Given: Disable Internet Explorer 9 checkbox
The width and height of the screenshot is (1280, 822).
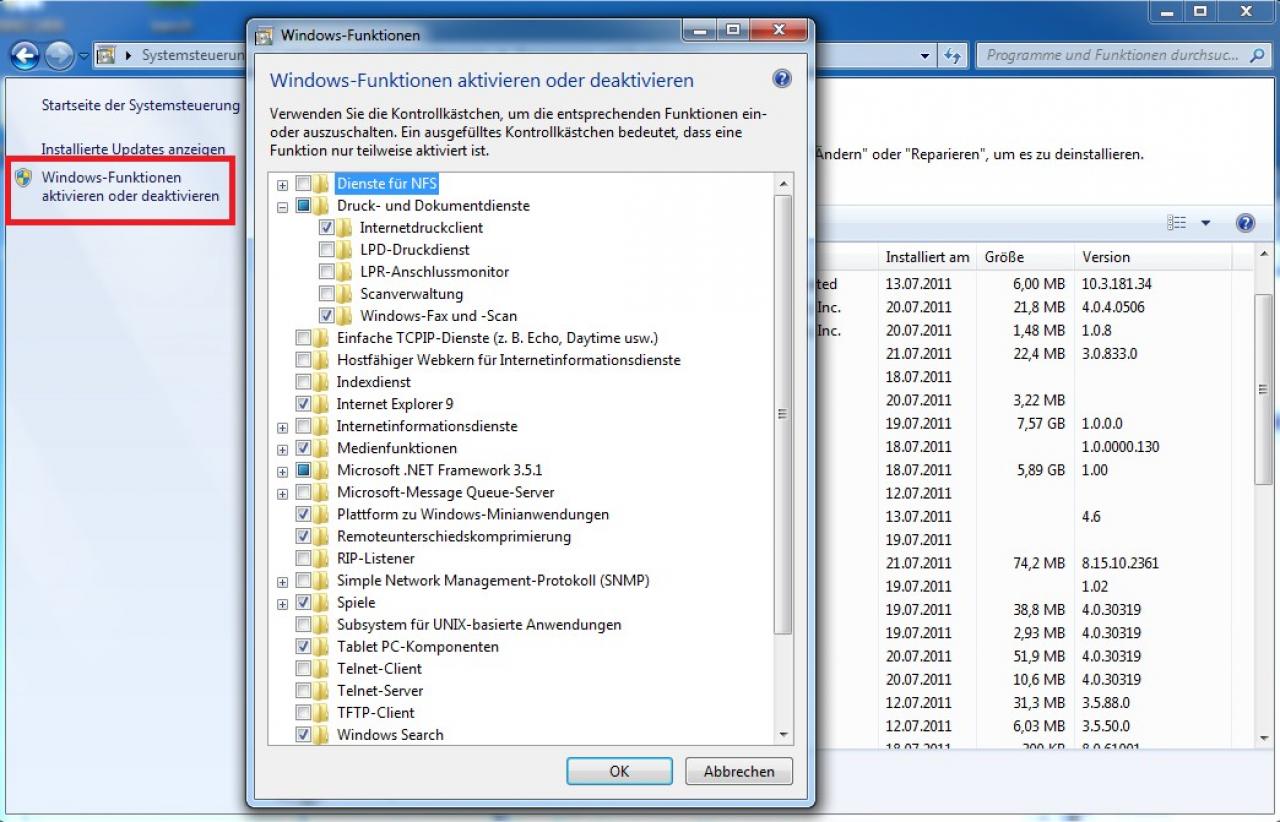Looking at the screenshot, I should click(303, 404).
